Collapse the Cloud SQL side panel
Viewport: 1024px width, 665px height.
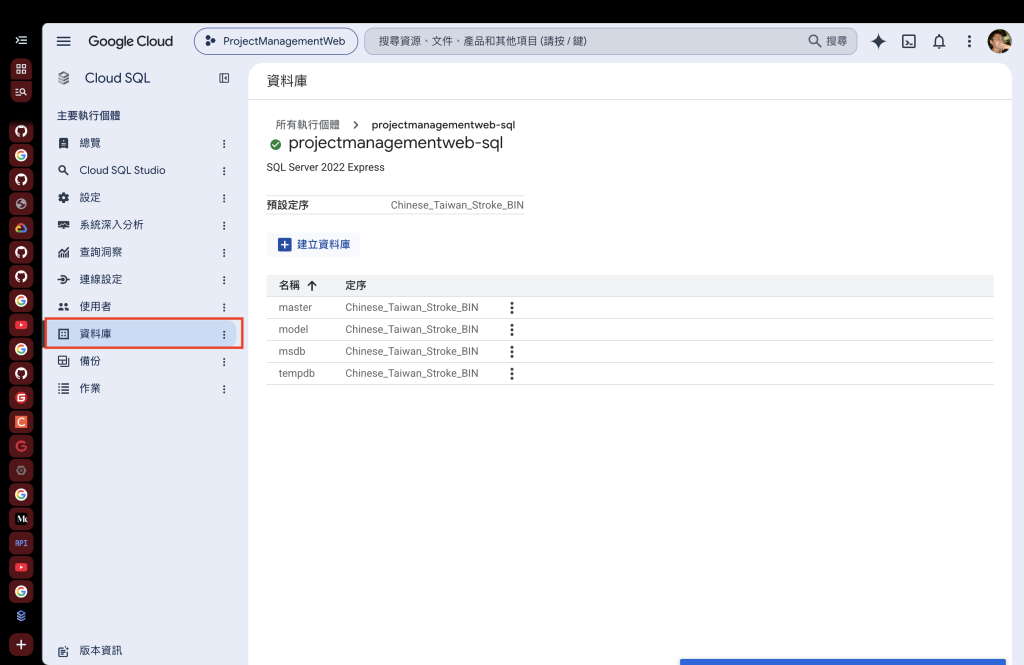tap(224, 78)
